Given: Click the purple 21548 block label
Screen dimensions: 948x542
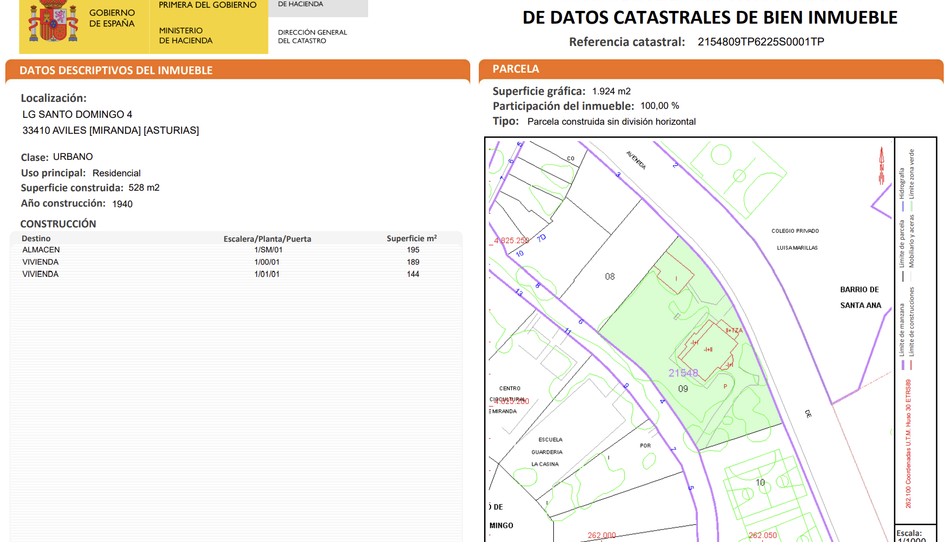Looking at the screenshot, I should (682, 373).
